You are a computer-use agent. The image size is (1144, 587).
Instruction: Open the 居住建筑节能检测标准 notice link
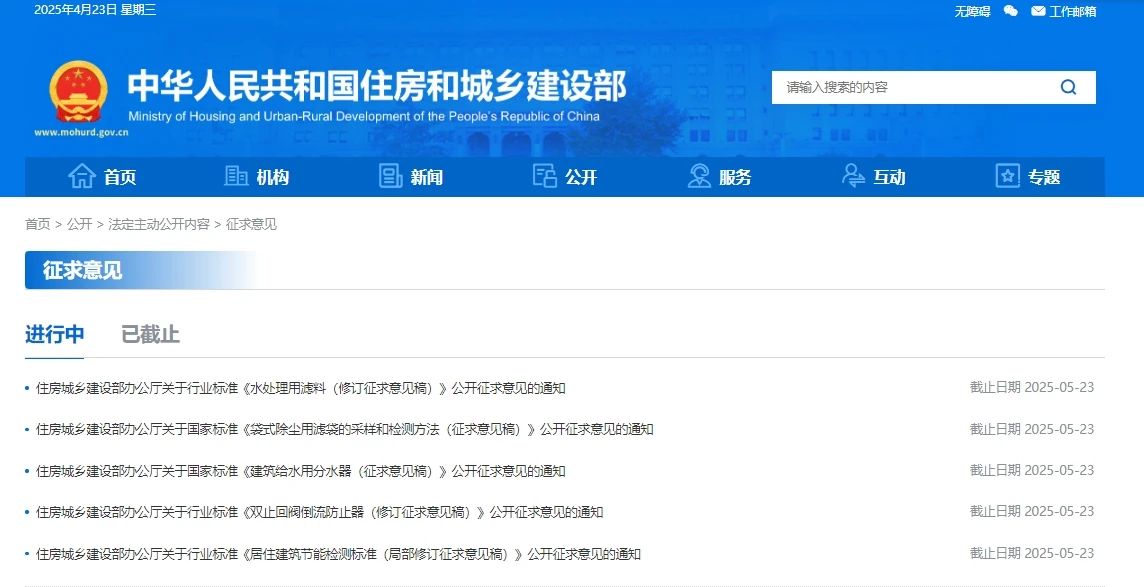click(x=338, y=554)
